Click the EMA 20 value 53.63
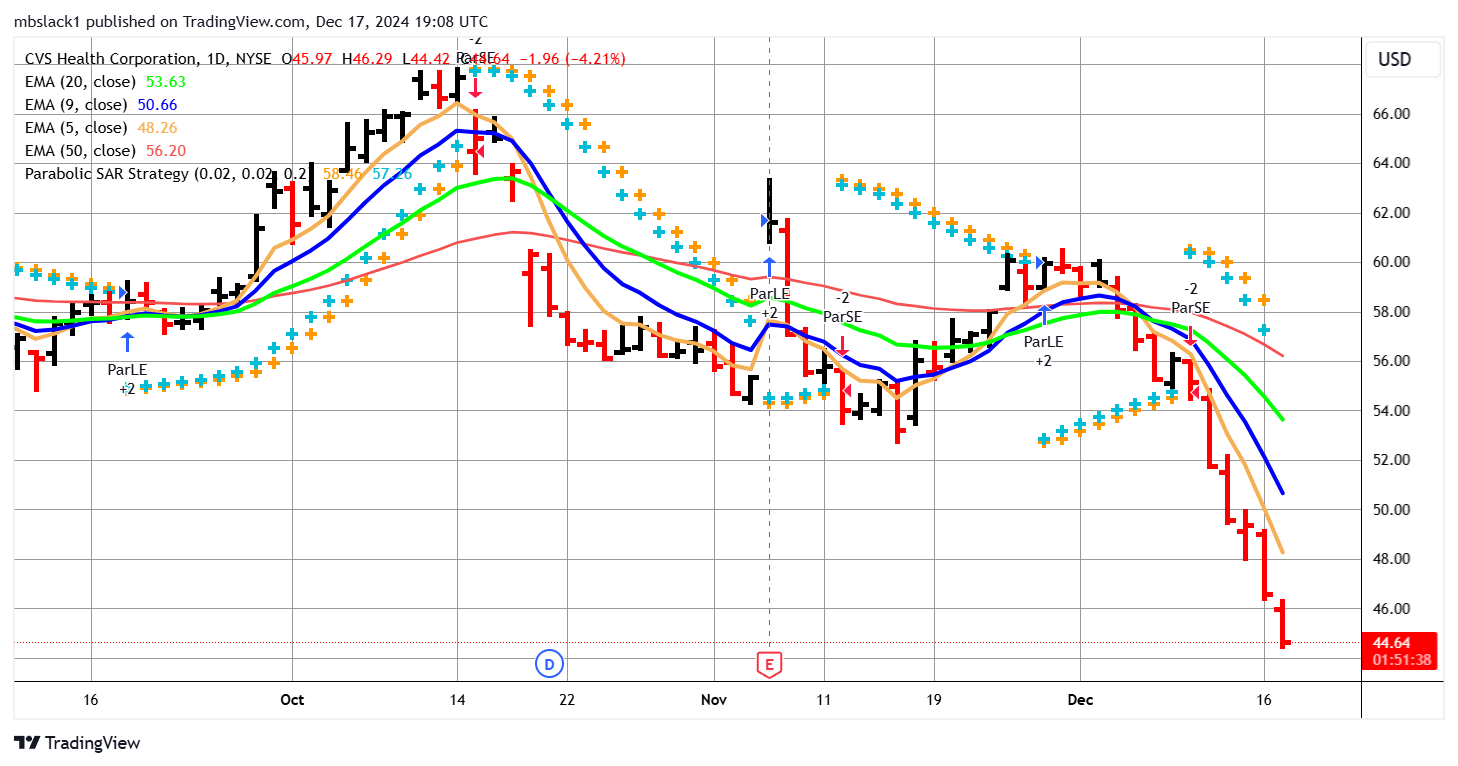The height and width of the screenshot is (766, 1458). (x=167, y=82)
